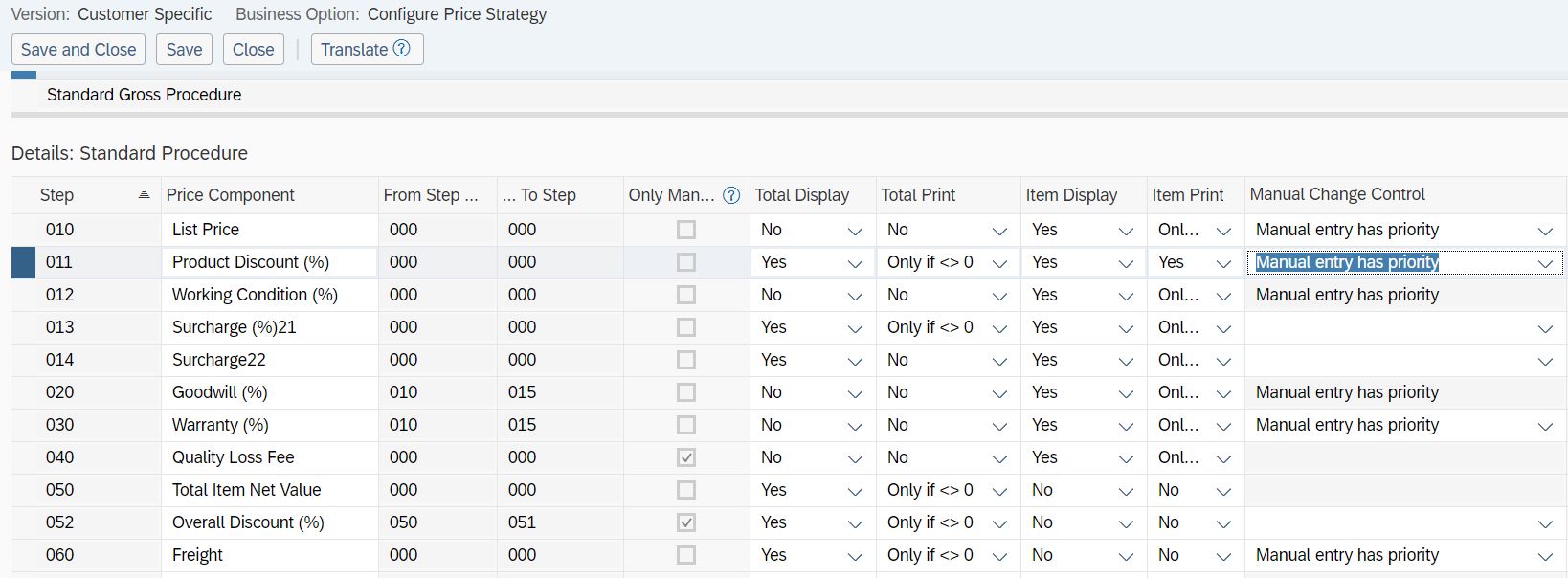This screenshot has width=1568, height=578.
Task: Toggle Only Manual checkbox for Warranty (%)
Action: (686, 425)
